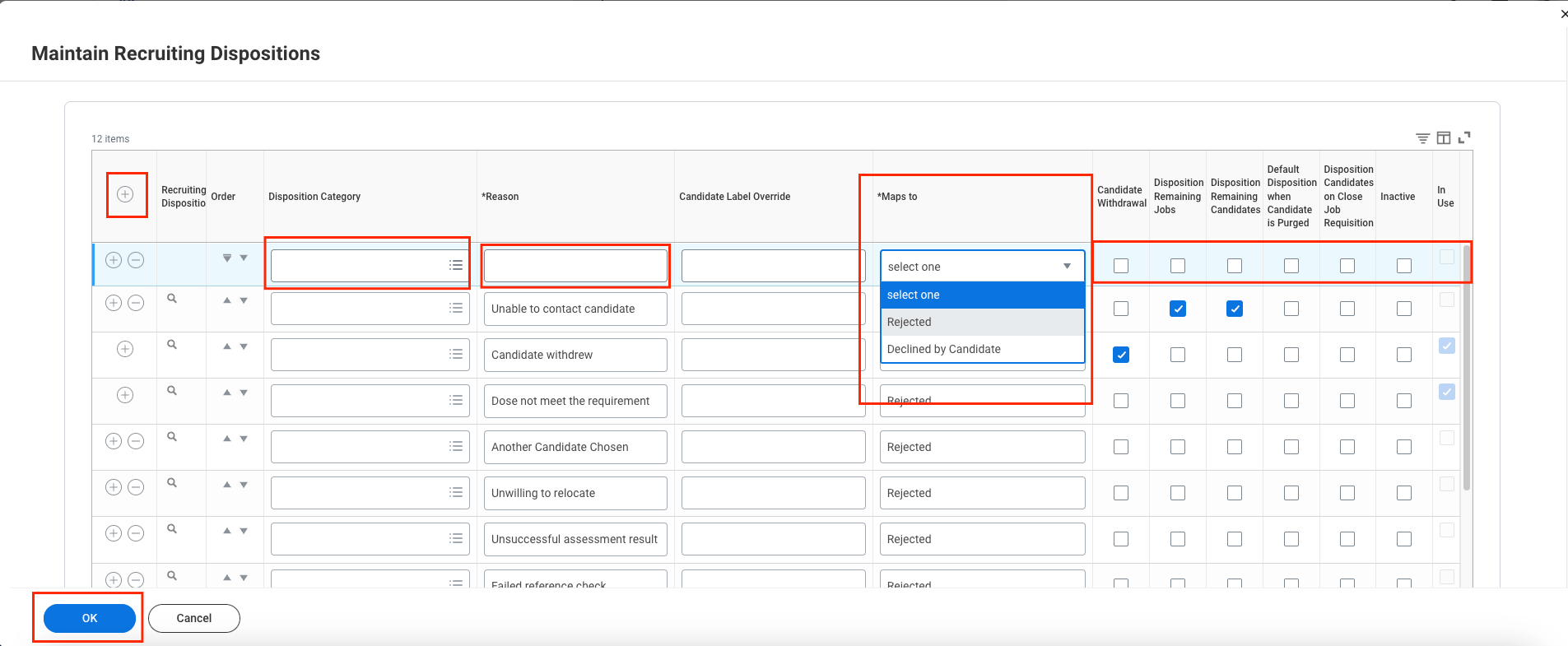Viewport: 1568px width, 646px height.
Task: Click the OK button
Action: pos(90,618)
